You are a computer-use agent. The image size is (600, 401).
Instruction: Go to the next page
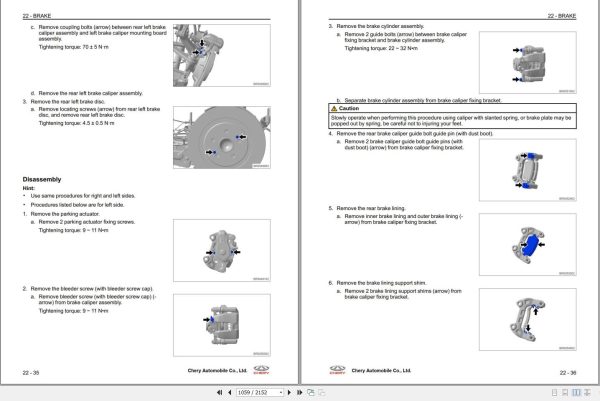(x=289, y=392)
